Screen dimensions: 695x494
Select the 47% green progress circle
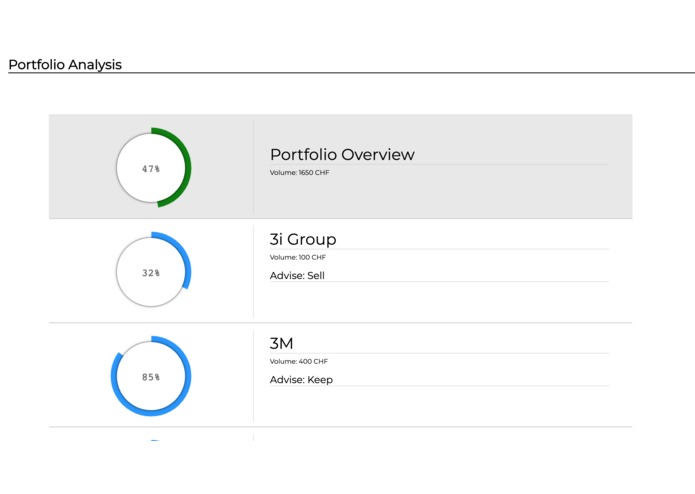point(151,168)
